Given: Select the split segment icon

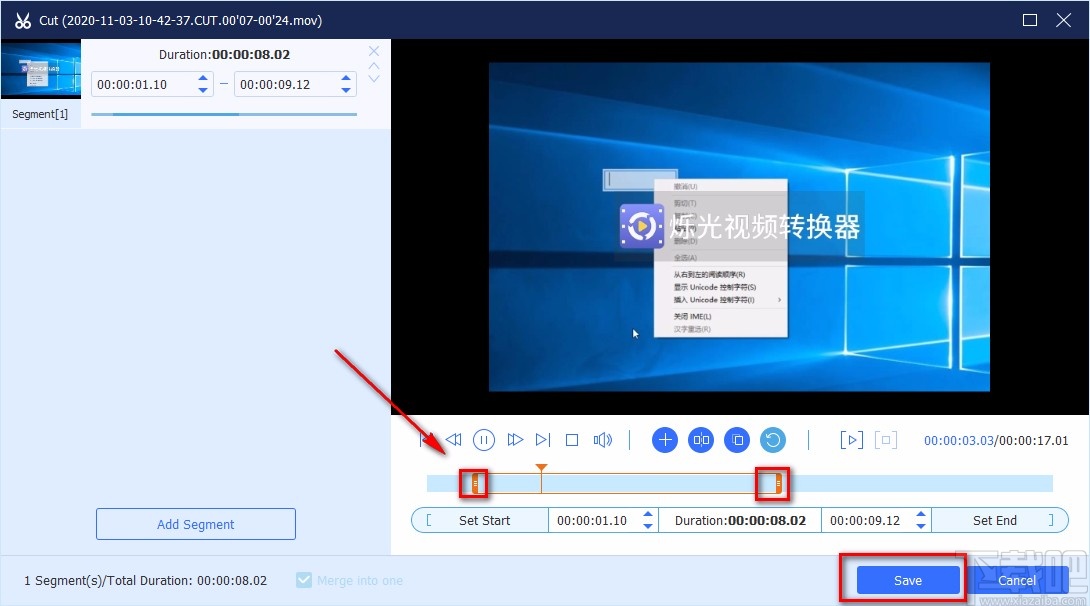Looking at the screenshot, I should [701, 439].
